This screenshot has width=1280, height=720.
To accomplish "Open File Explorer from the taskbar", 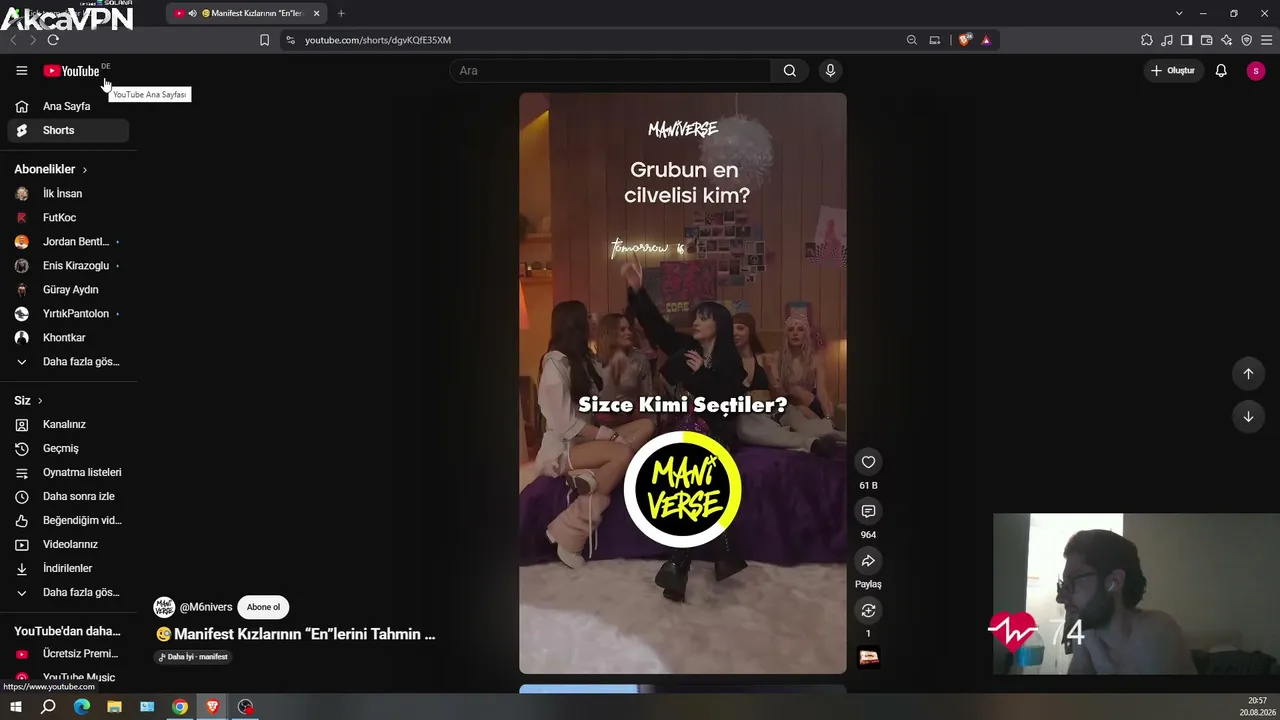I will [x=114, y=707].
